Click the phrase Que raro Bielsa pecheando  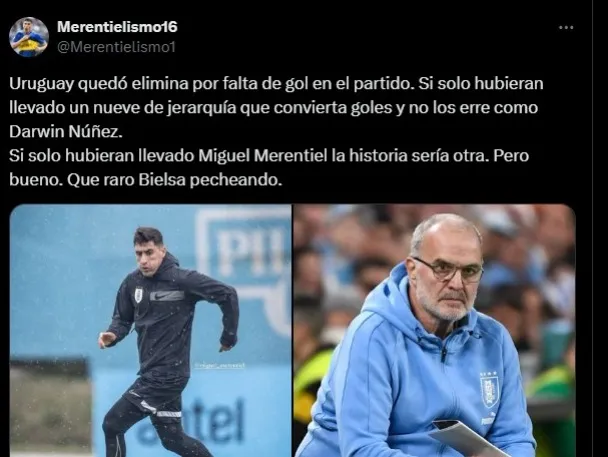click(174, 180)
